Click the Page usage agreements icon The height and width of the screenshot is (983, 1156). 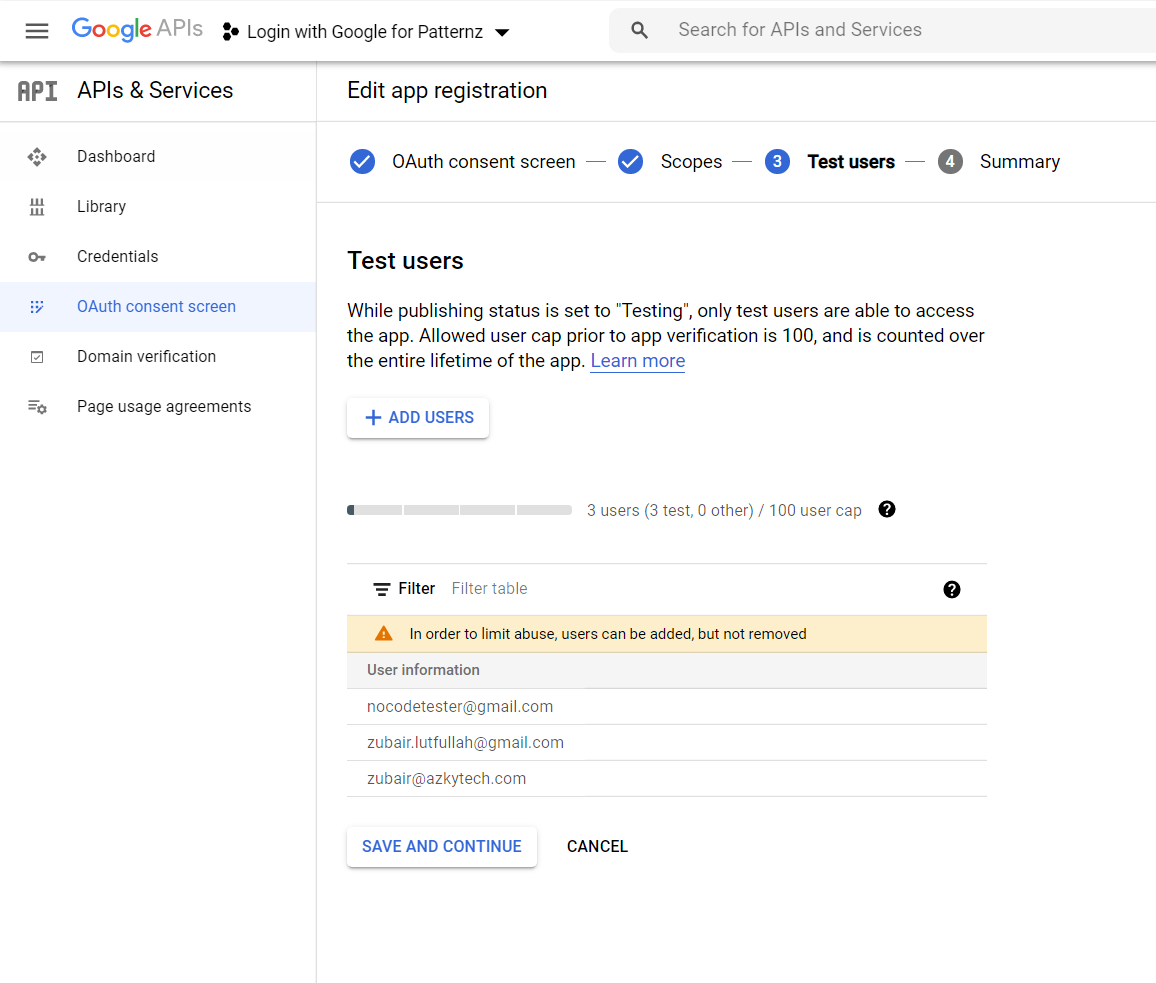37,407
